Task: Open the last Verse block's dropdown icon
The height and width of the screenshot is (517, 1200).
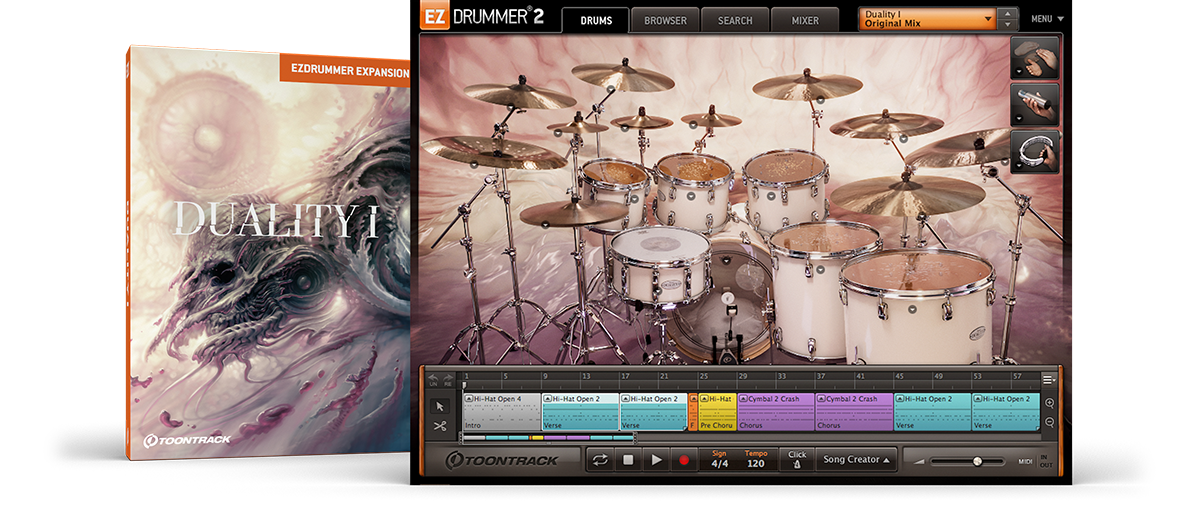Action: tap(978, 399)
